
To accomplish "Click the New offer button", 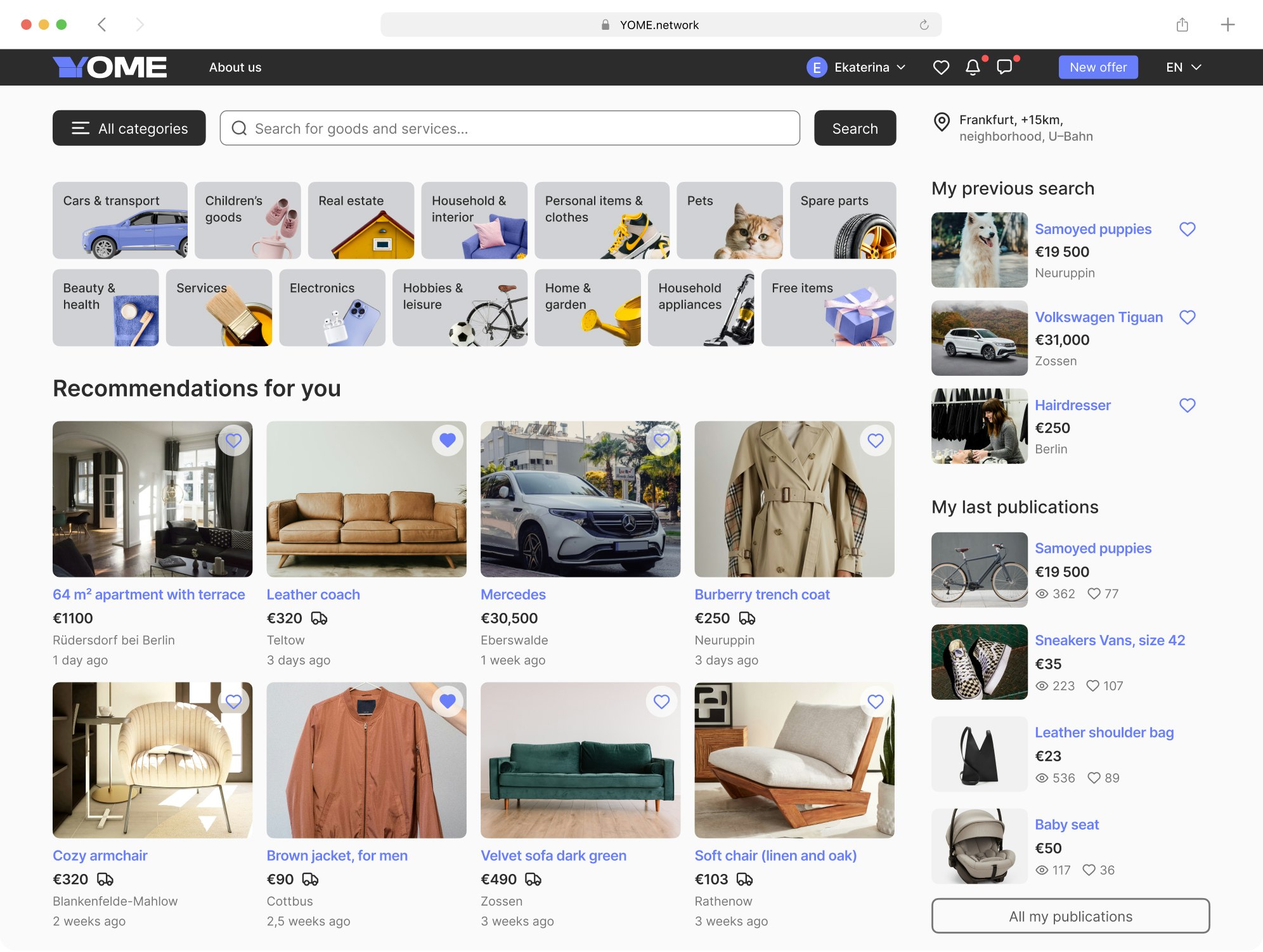I will pyautogui.click(x=1098, y=67).
